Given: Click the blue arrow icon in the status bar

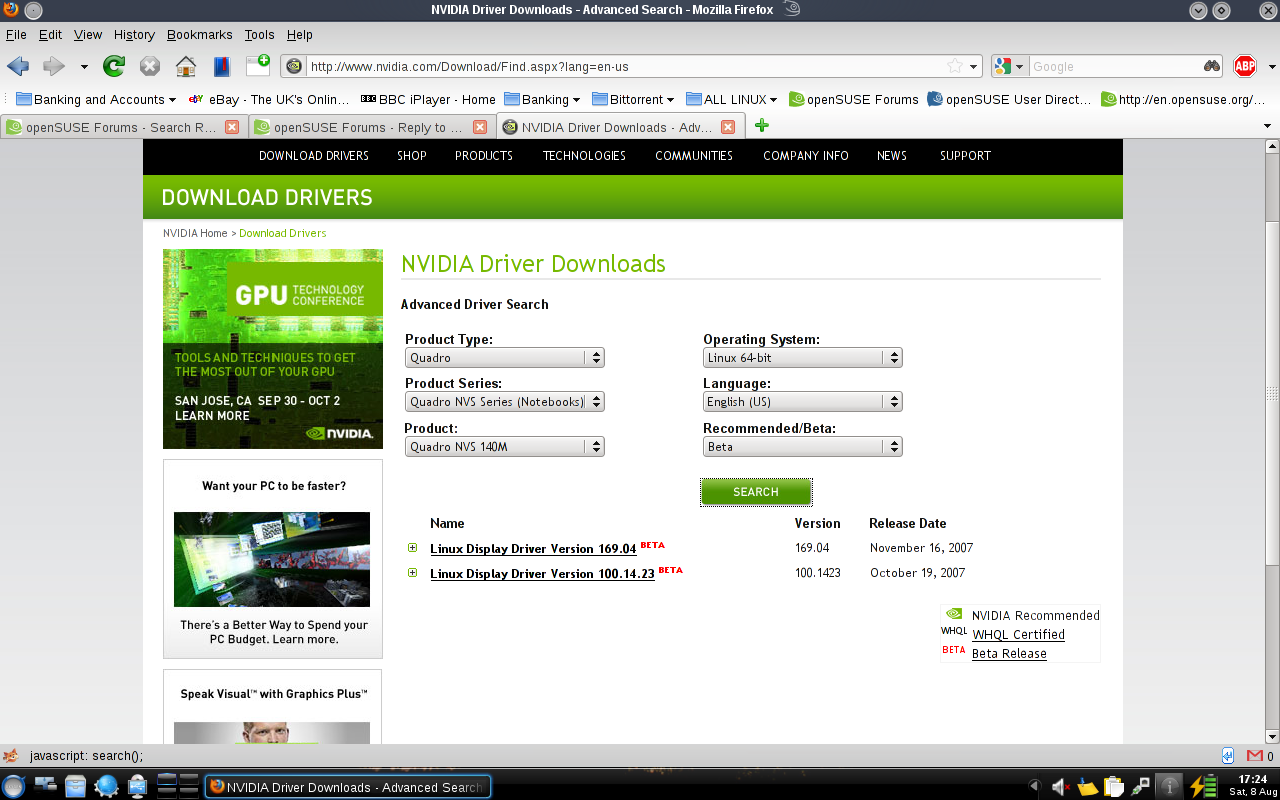Looking at the screenshot, I should pos(1228,756).
